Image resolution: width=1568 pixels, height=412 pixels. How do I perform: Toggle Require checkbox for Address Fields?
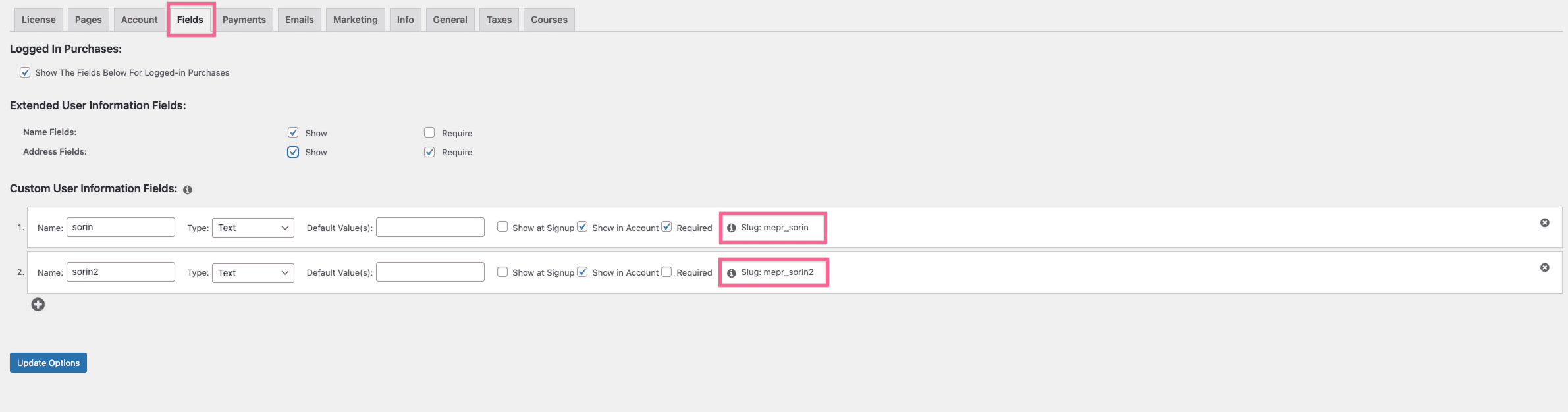coord(429,152)
